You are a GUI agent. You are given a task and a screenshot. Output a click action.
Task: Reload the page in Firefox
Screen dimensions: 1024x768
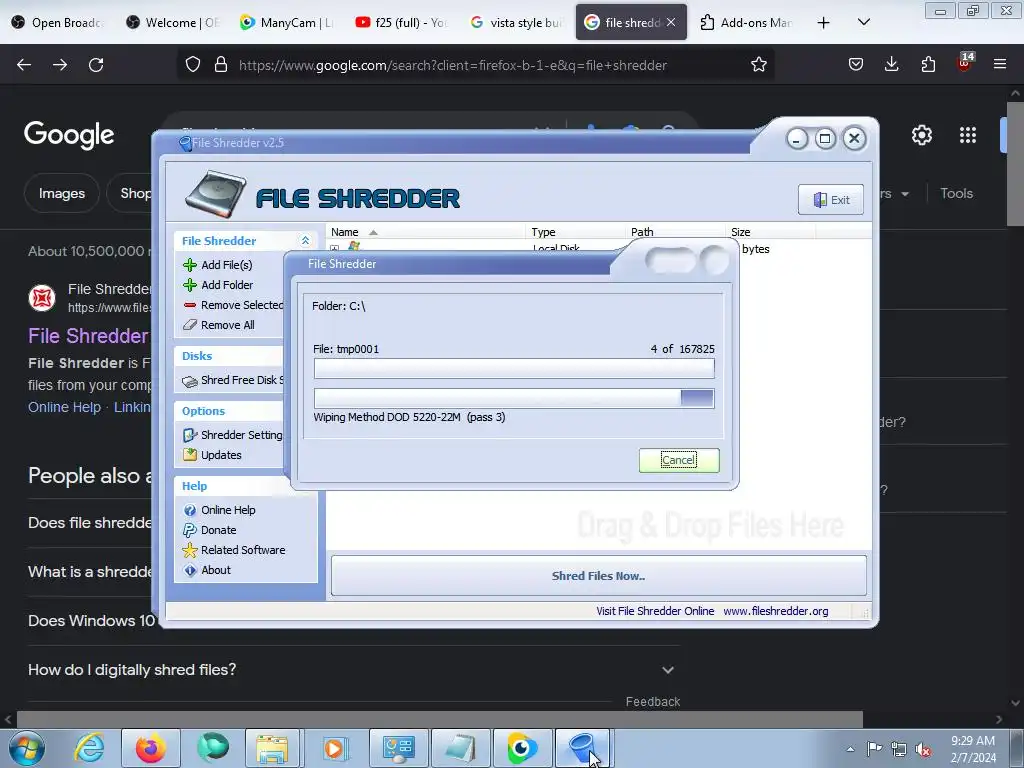96,64
